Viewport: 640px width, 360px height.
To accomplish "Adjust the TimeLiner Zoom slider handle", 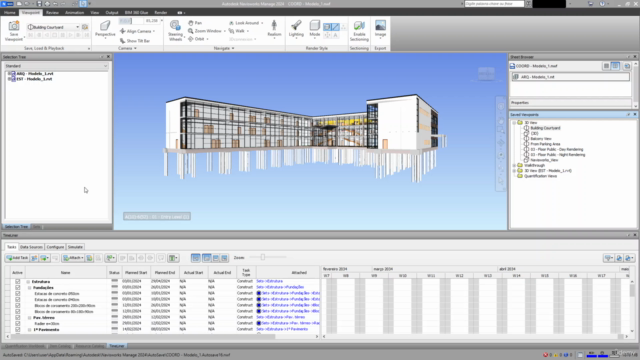I will (263, 257).
